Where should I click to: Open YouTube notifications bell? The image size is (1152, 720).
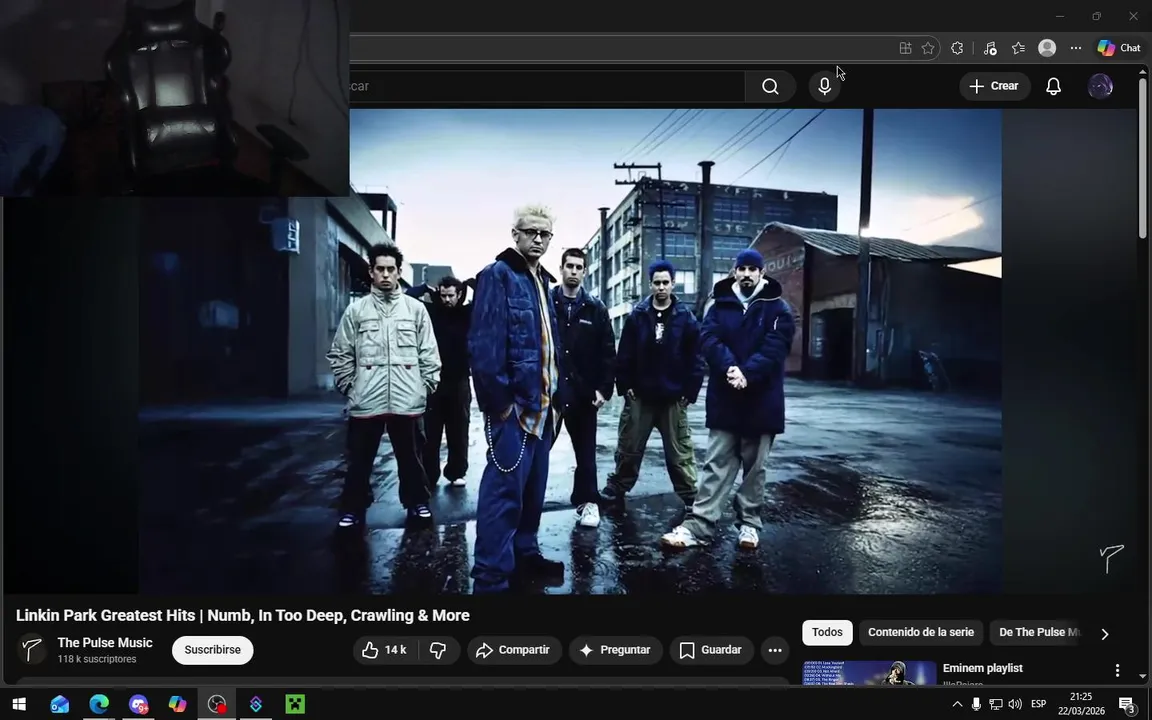[x=1054, y=86]
